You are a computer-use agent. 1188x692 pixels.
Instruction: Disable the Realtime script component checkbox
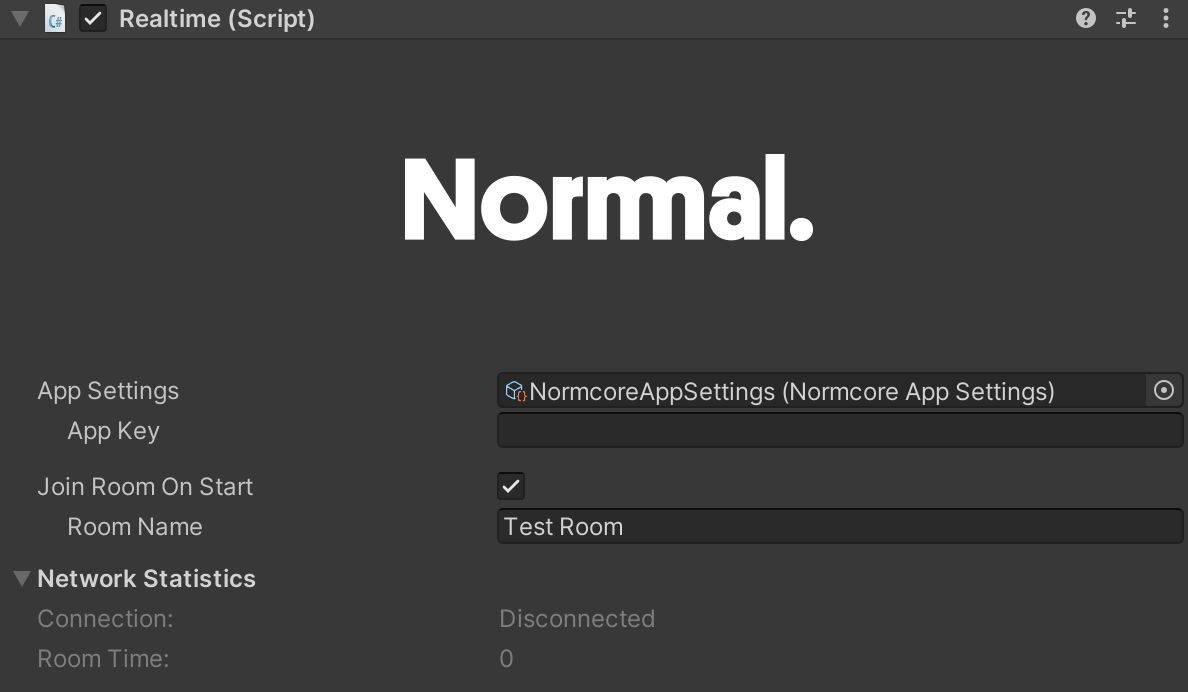pyautogui.click(x=93, y=18)
